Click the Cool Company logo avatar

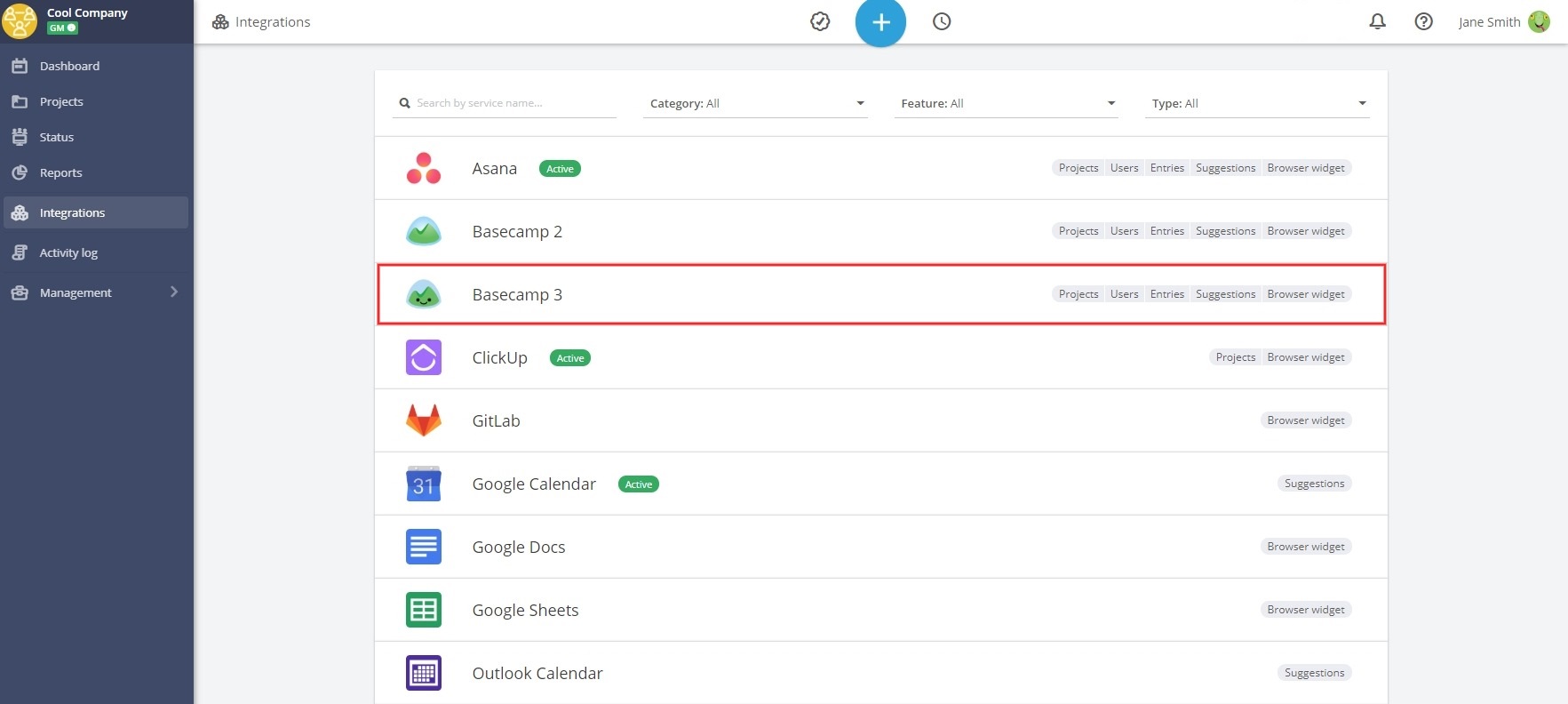click(x=20, y=20)
